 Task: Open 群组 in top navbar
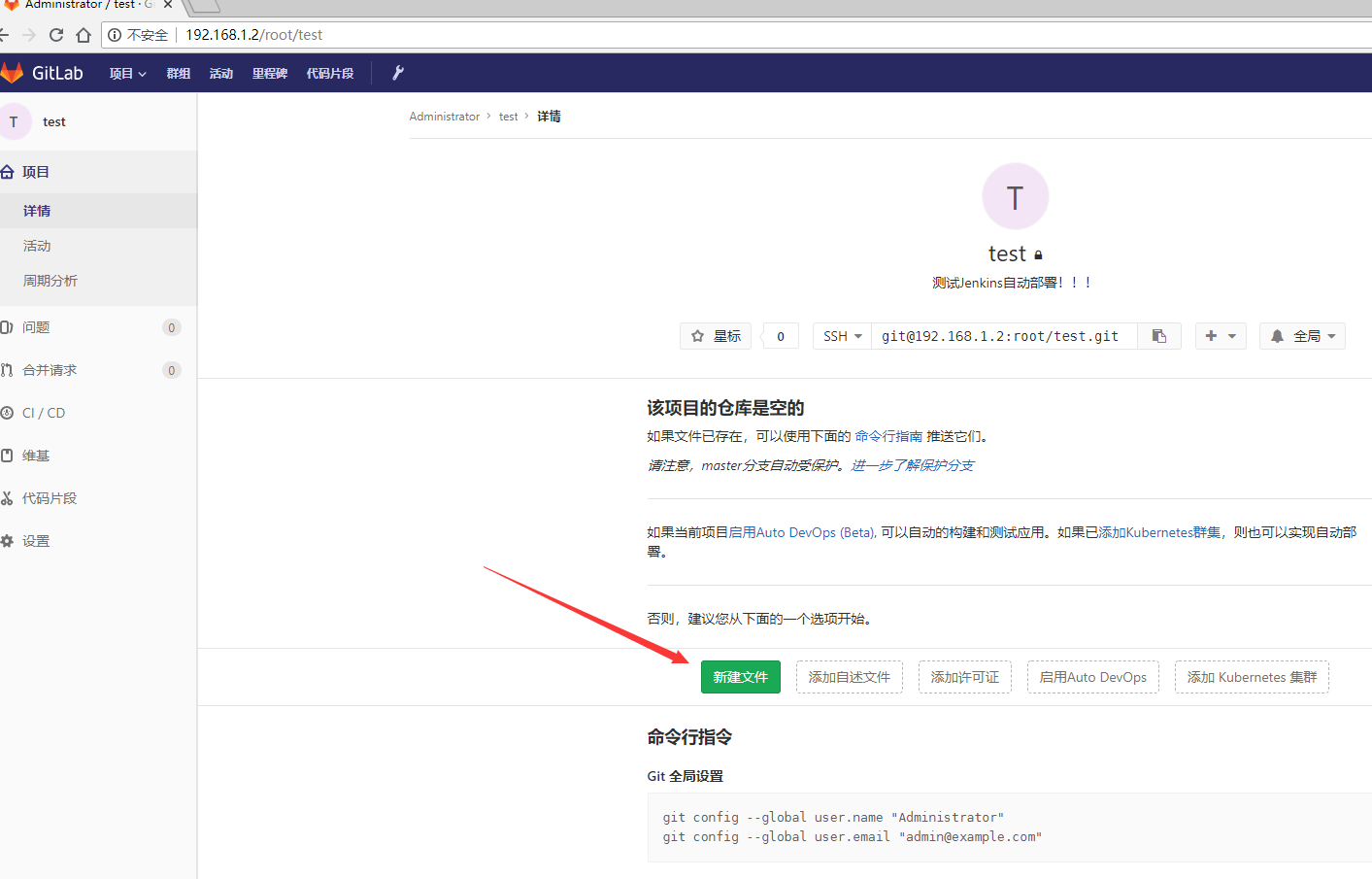(x=179, y=73)
